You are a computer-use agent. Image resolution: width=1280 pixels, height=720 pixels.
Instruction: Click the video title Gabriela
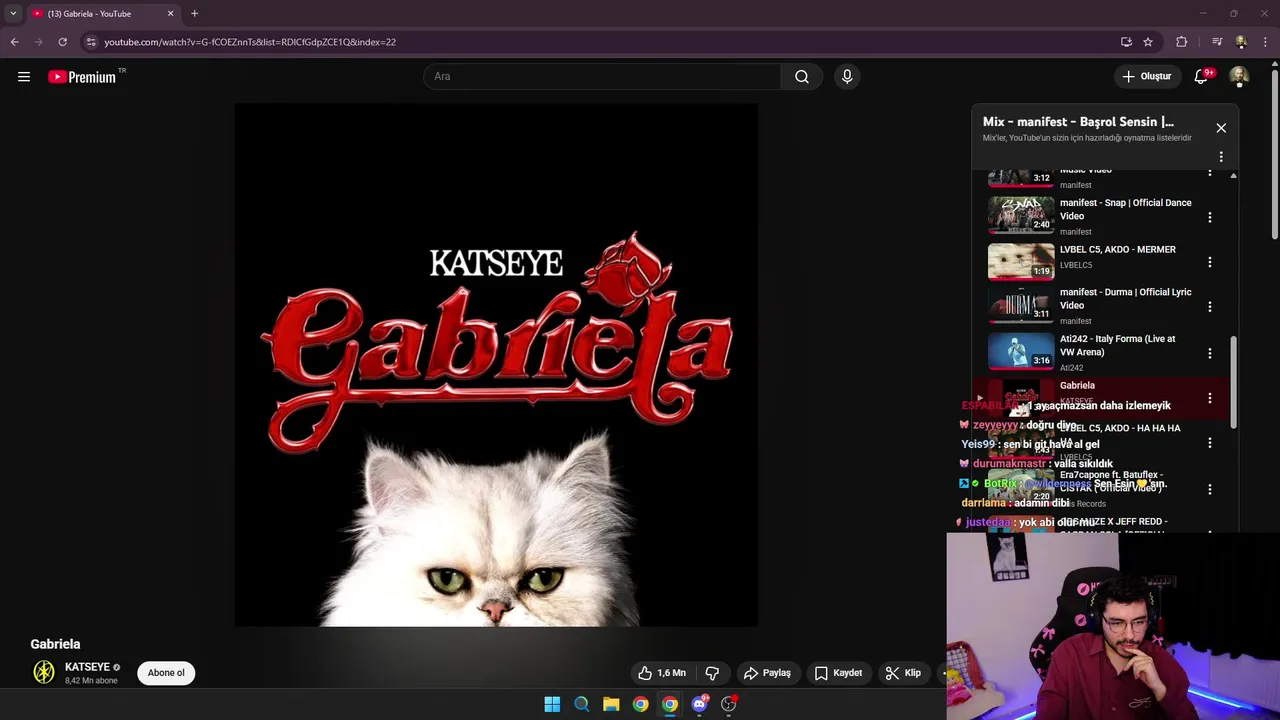(55, 644)
